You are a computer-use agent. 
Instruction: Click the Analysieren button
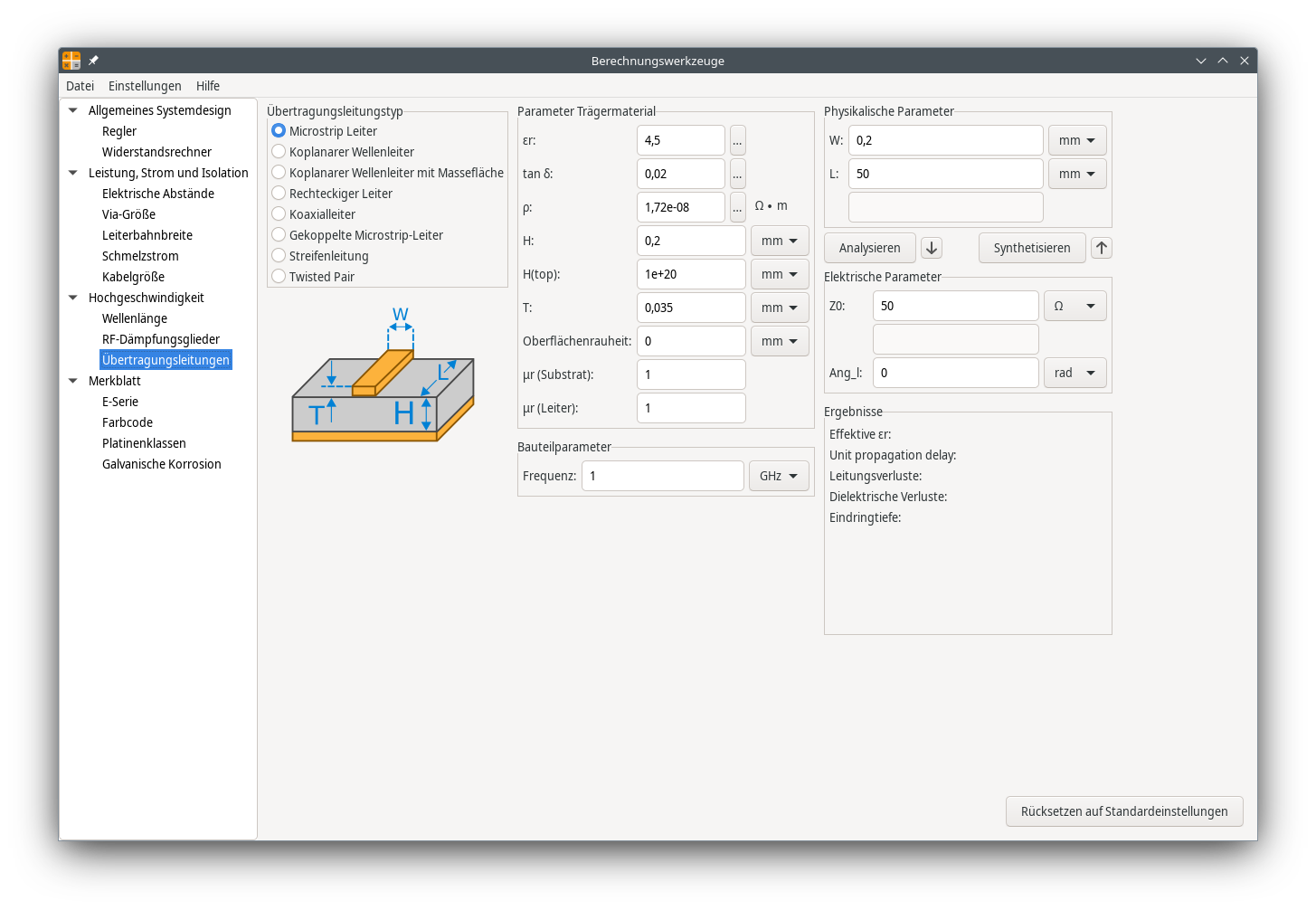[x=869, y=248]
